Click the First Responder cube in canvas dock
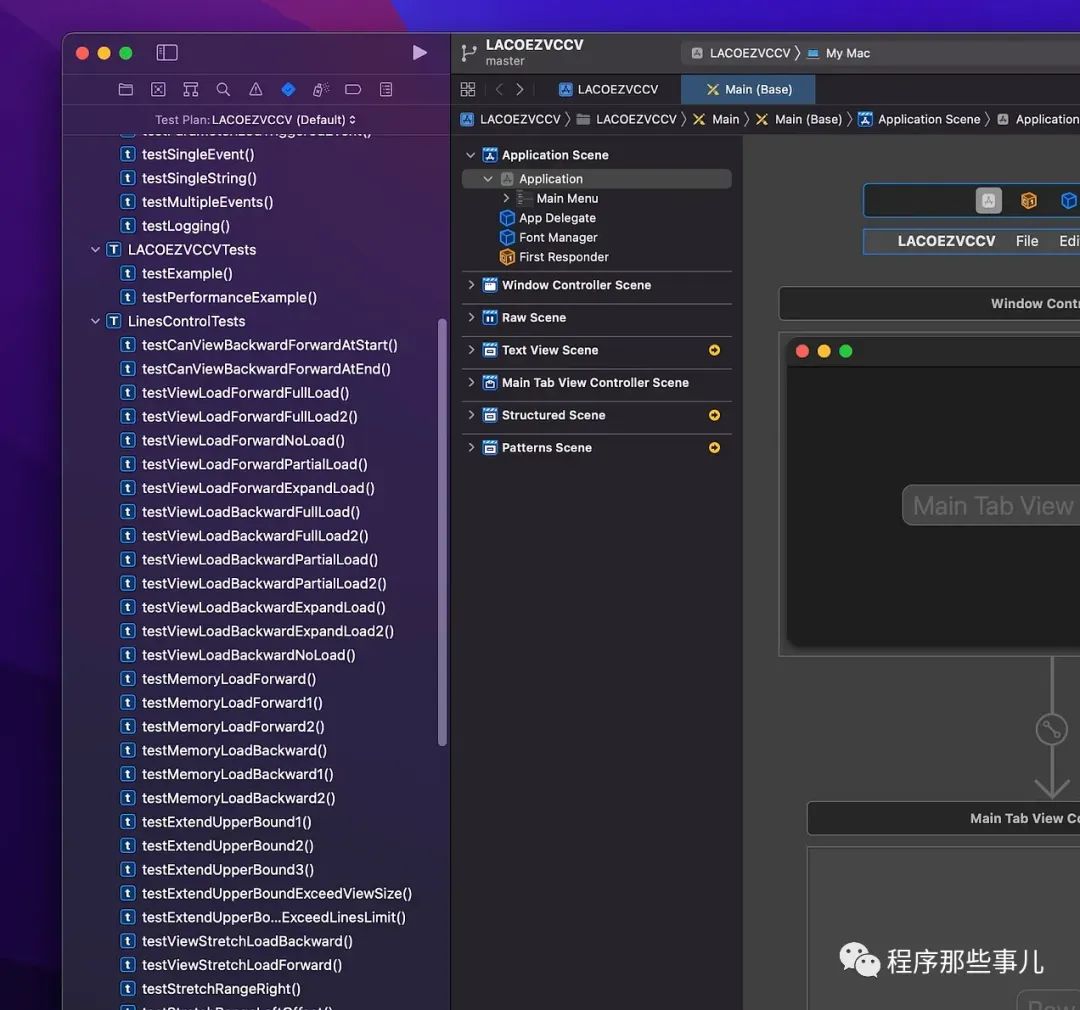Screen dimensions: 1080x1010 [1028, 200]
